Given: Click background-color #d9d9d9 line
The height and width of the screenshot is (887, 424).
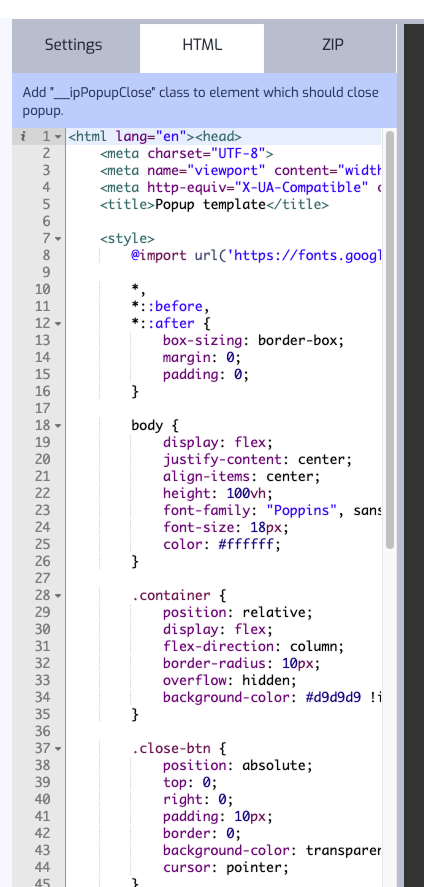Looking at the screenshot, I should click(272, 697).
